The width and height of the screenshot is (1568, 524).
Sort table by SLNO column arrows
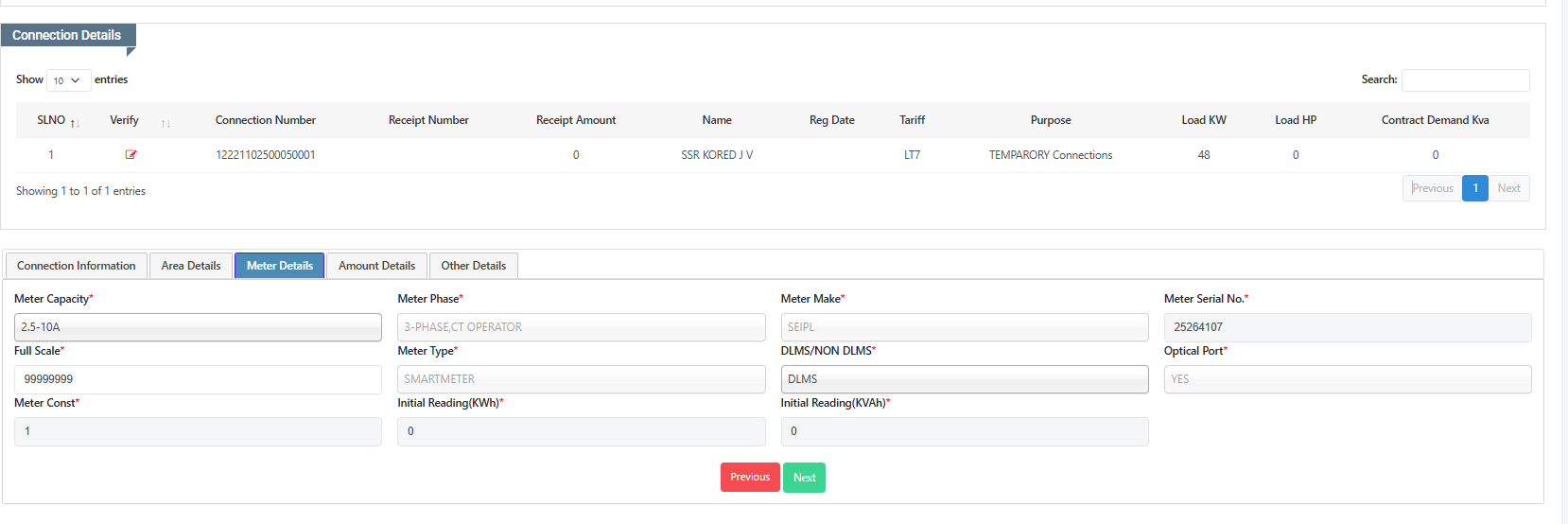click(75, 123)
